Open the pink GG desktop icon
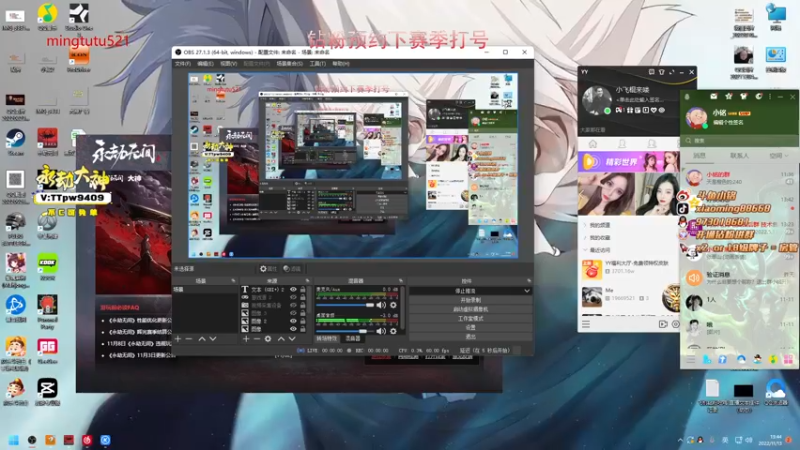Screen dimensions: 800x450 point(47,349)
